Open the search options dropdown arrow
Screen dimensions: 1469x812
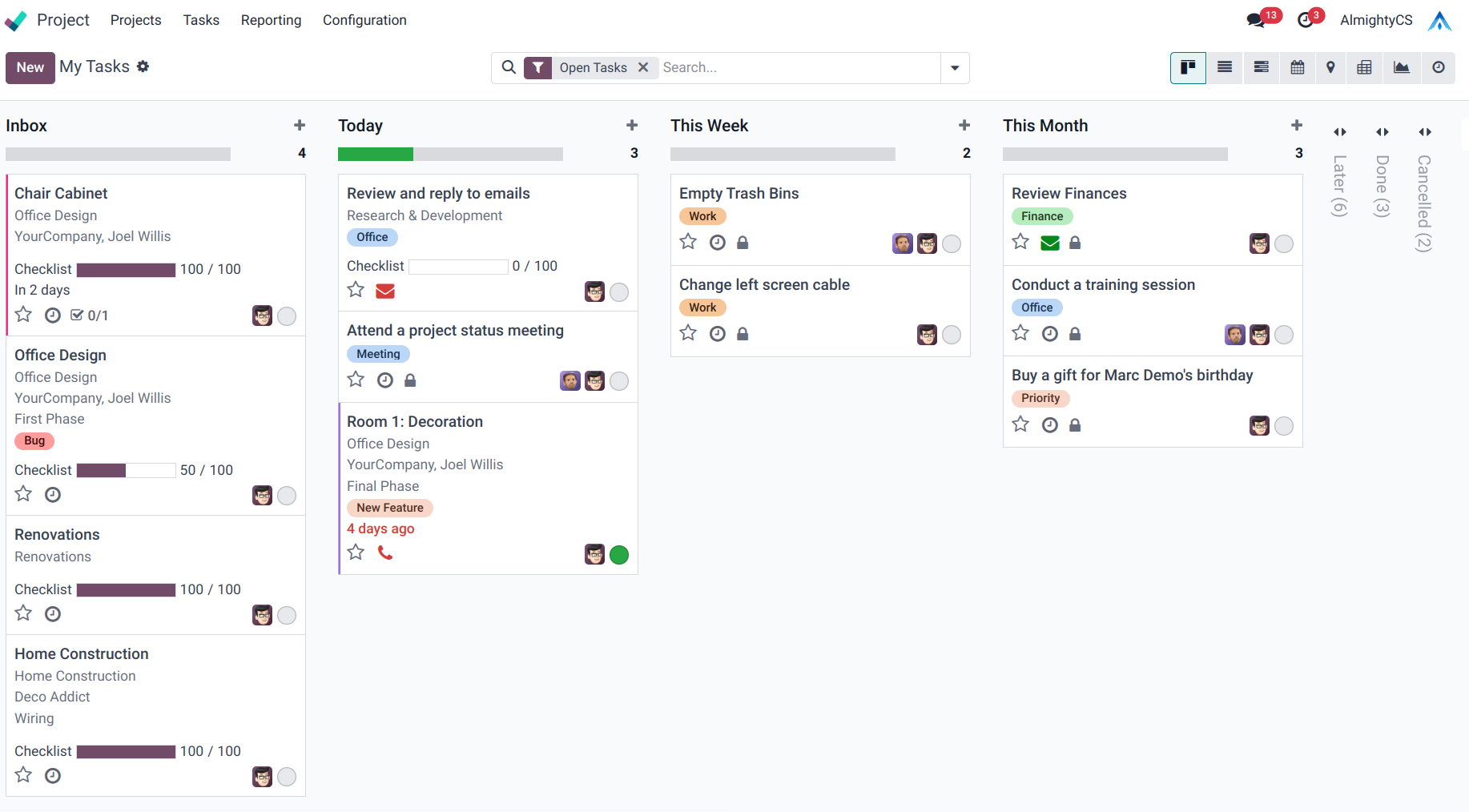click(x=955, y=68)
